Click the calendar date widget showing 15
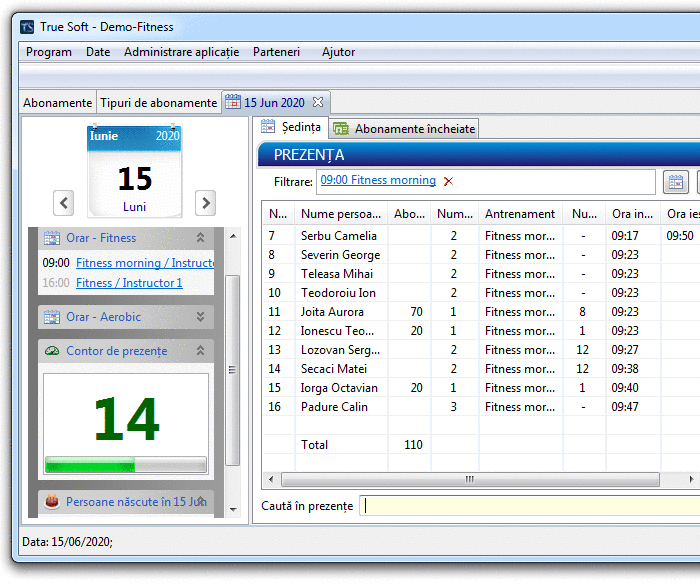Screen dimensions: 700x585 pos(134,172)
